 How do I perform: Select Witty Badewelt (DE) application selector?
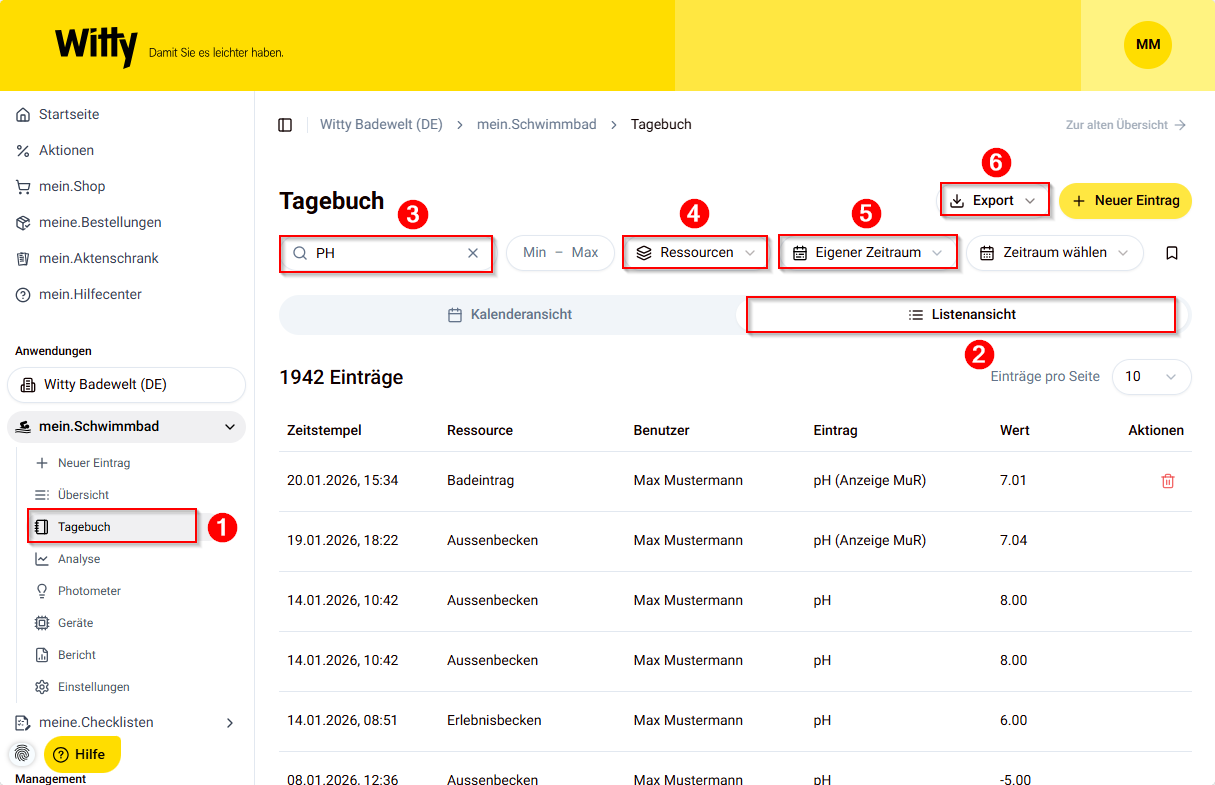(x=126, y=385)
